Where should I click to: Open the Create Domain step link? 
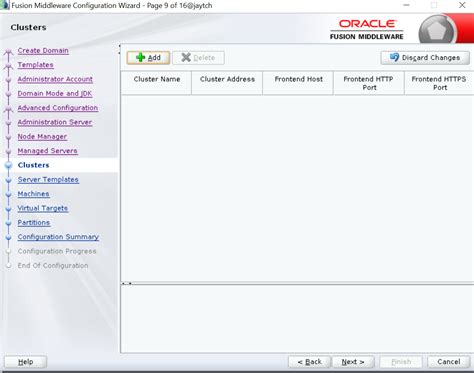(x=43, y=51)
